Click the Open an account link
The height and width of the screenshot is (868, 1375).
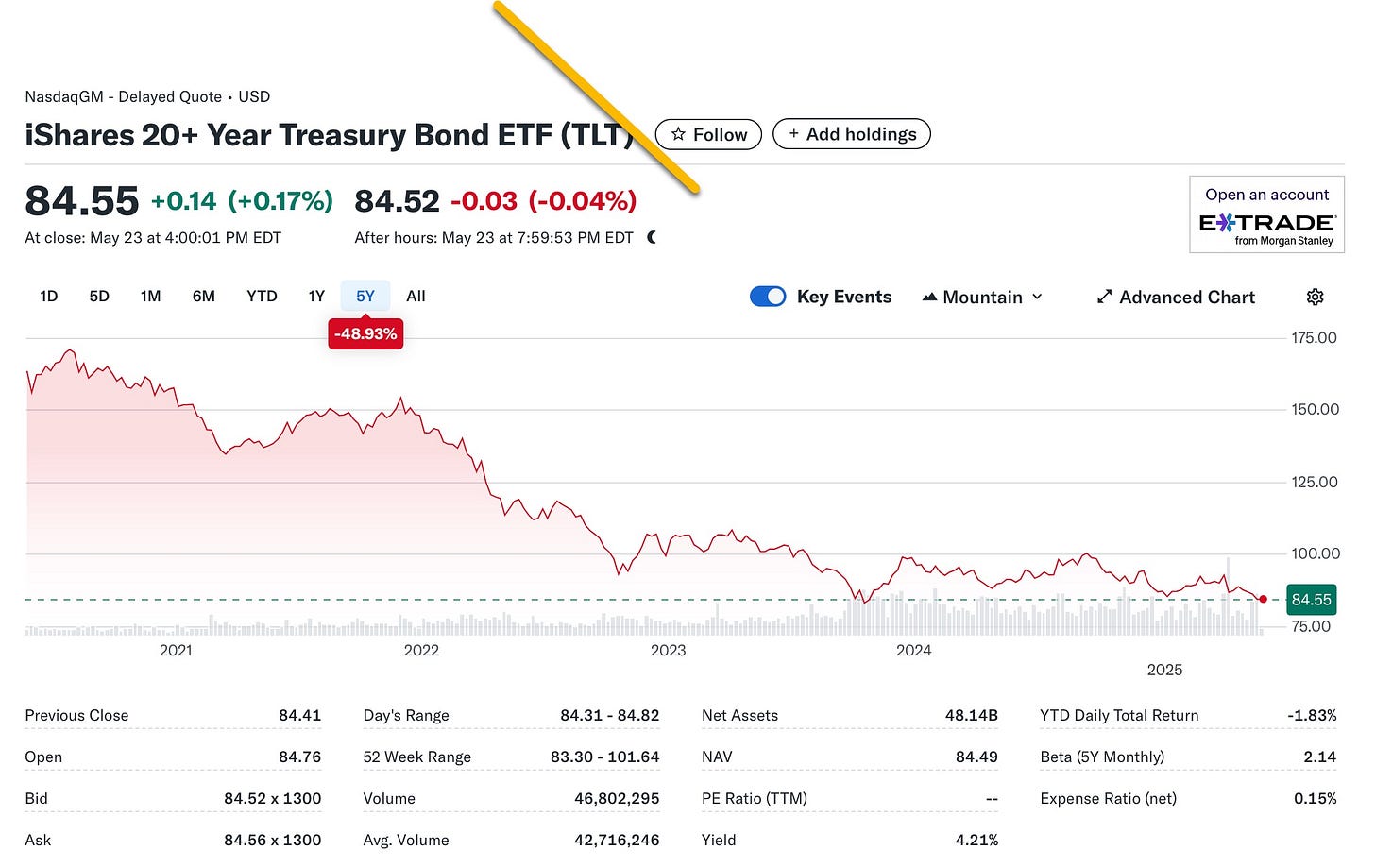point(1266,195)
